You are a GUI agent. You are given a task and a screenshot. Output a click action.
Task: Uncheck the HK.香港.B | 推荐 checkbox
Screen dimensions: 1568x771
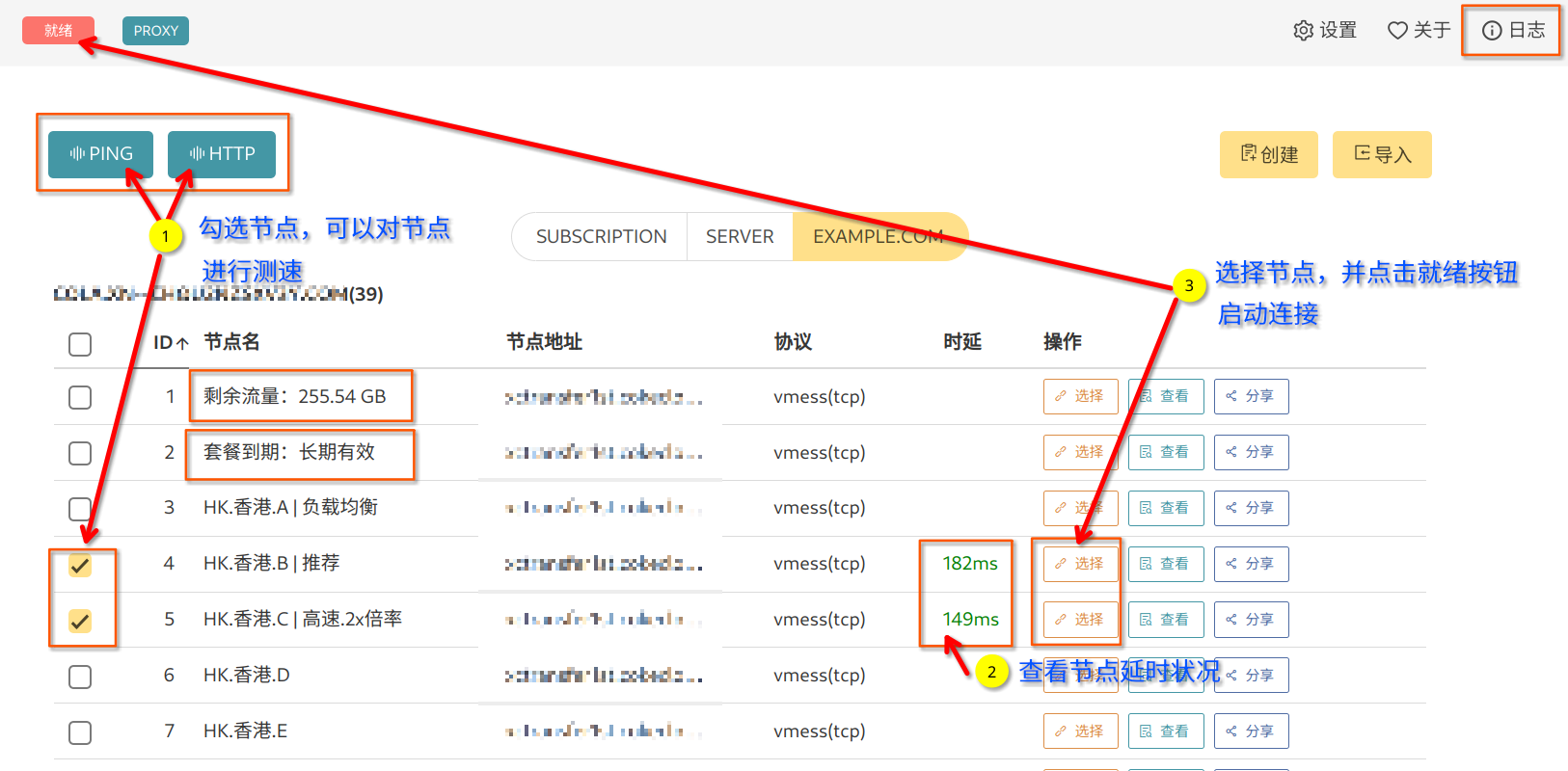80,565
